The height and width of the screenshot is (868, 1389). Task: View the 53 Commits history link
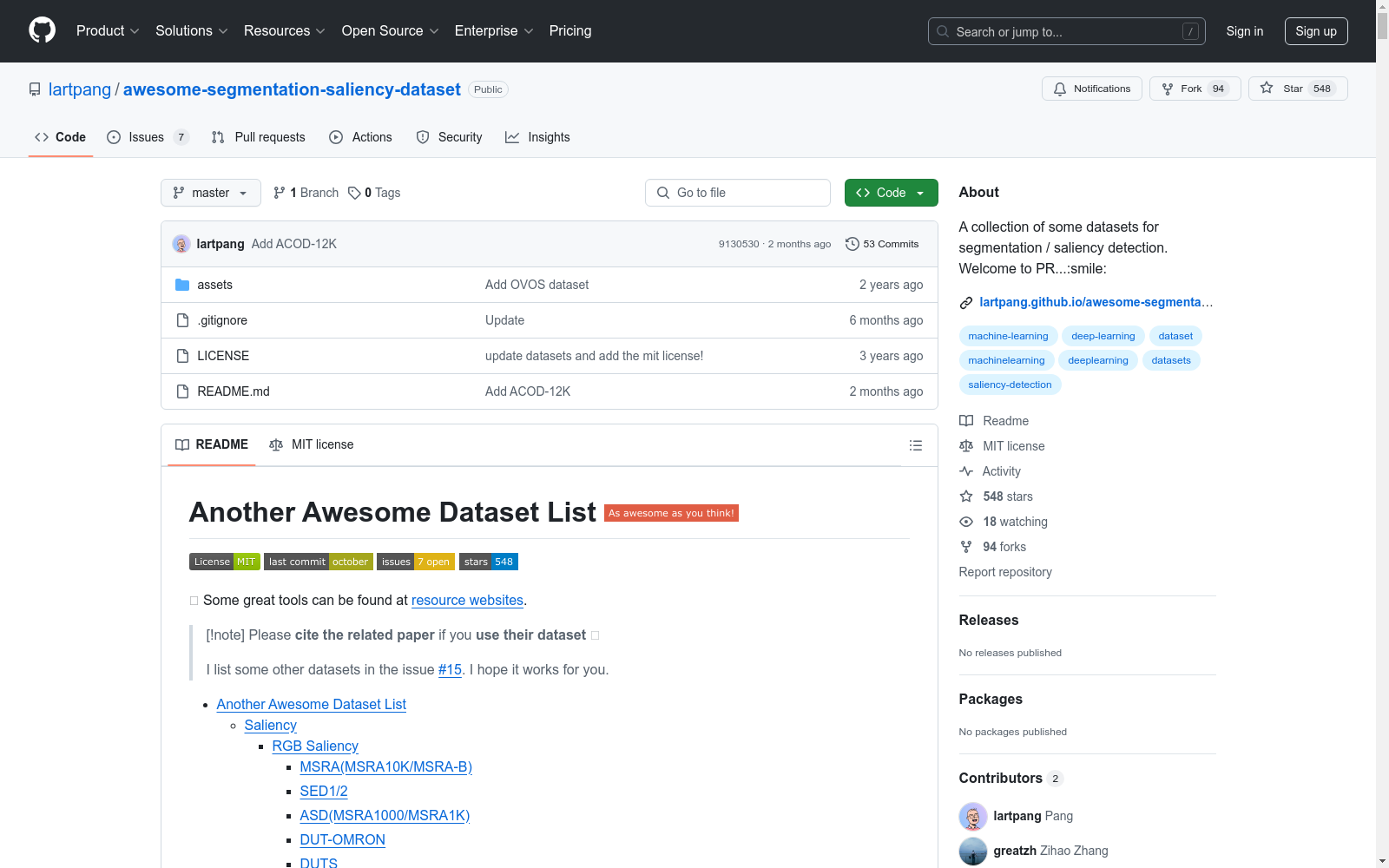(882, 244)
